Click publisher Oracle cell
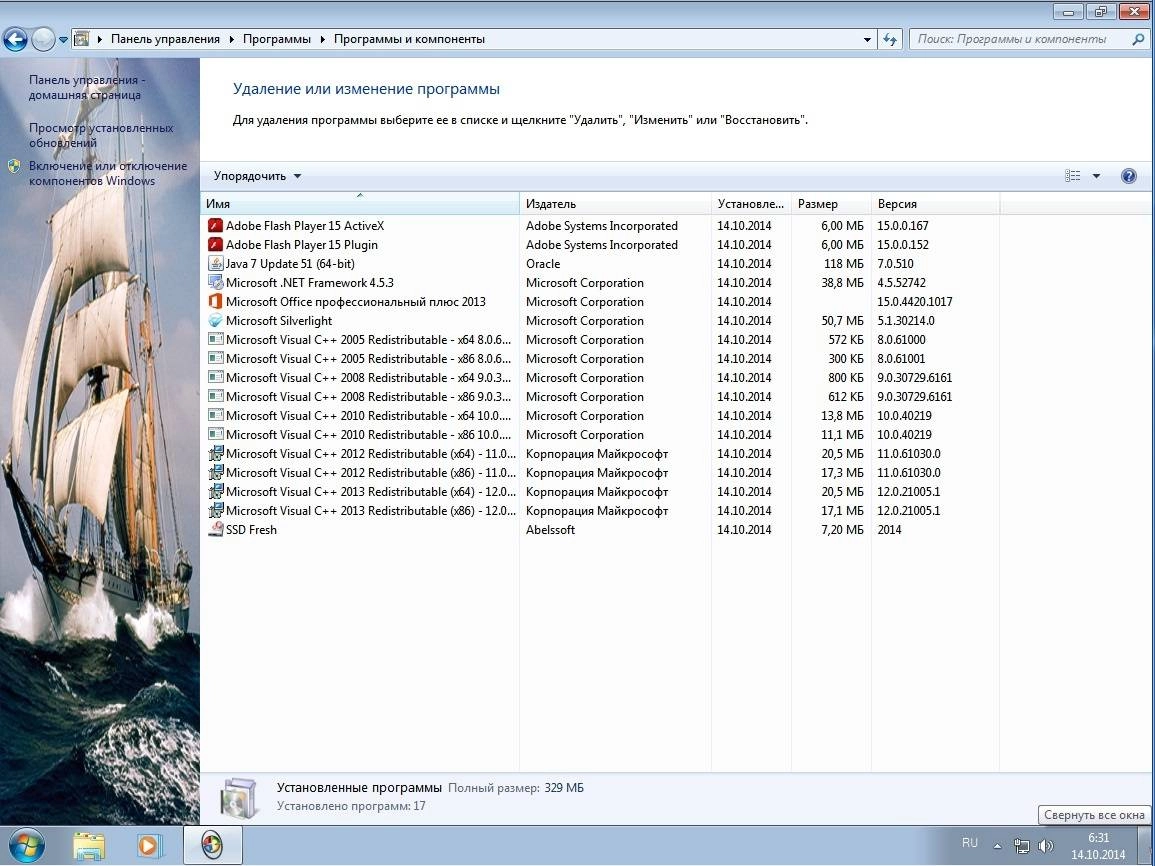The height and width of the screenshot is (866, 1155). tap(543, 264)
